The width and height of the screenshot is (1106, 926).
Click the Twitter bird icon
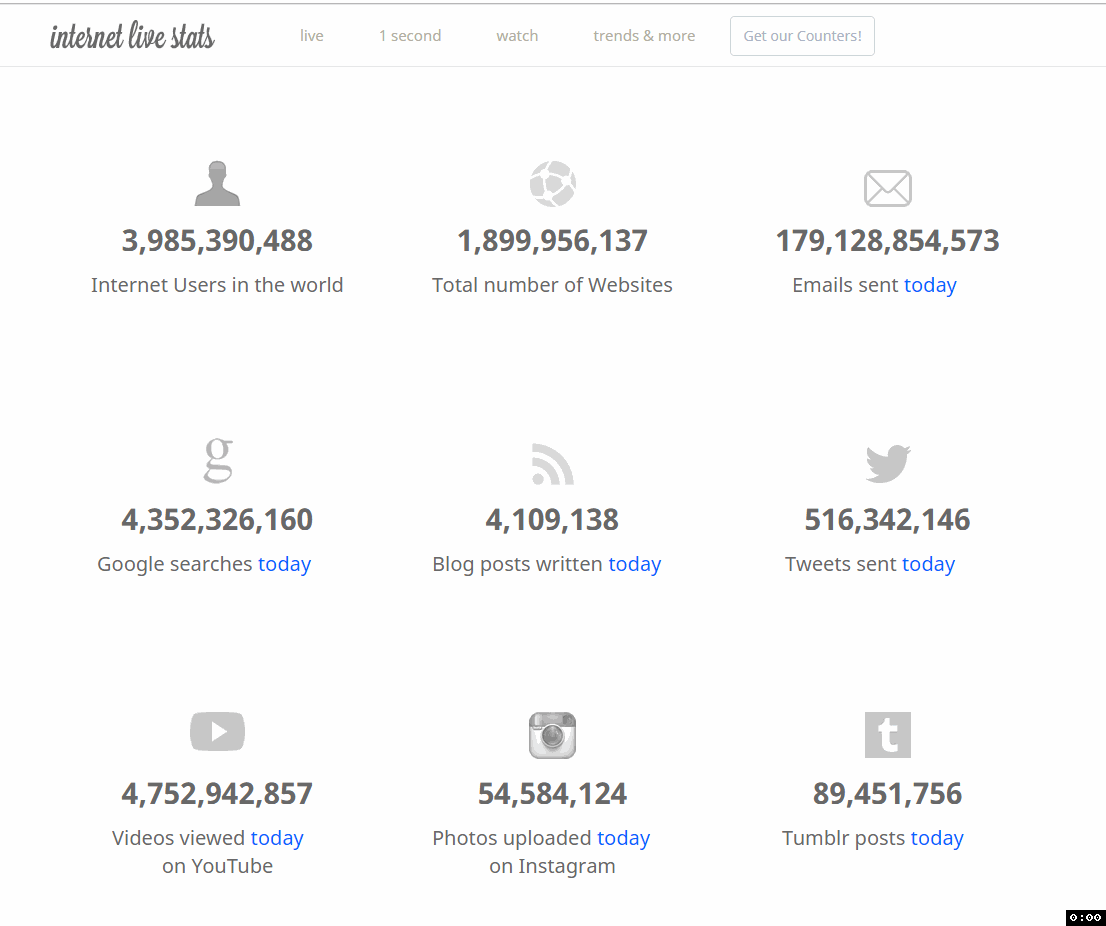[887, 463]
